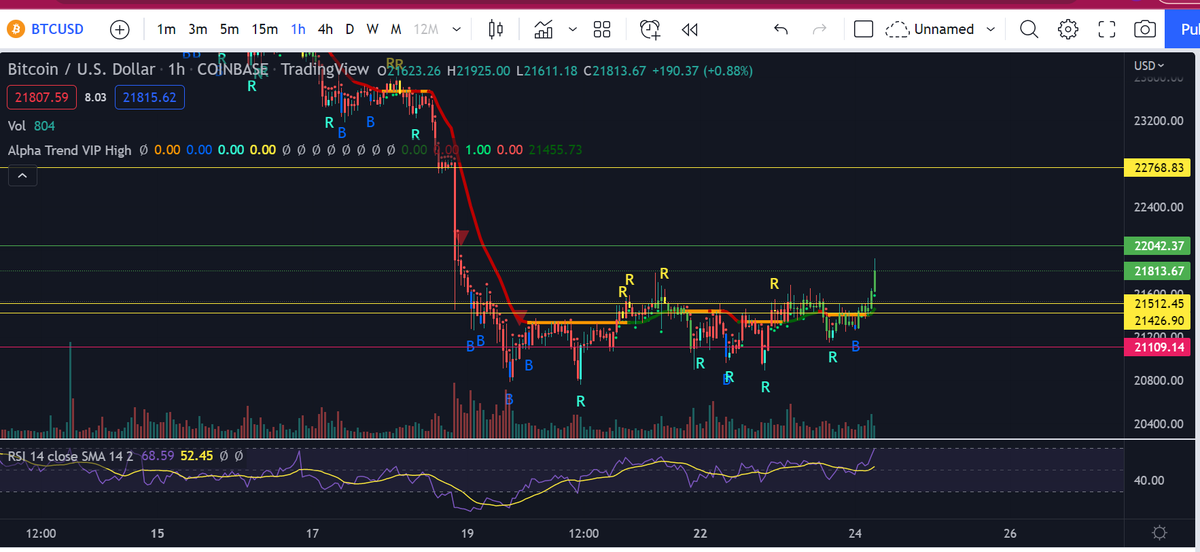The image size is (1200, 552).
Task: Select the 15m timeframe
Action: coord(265,29)
